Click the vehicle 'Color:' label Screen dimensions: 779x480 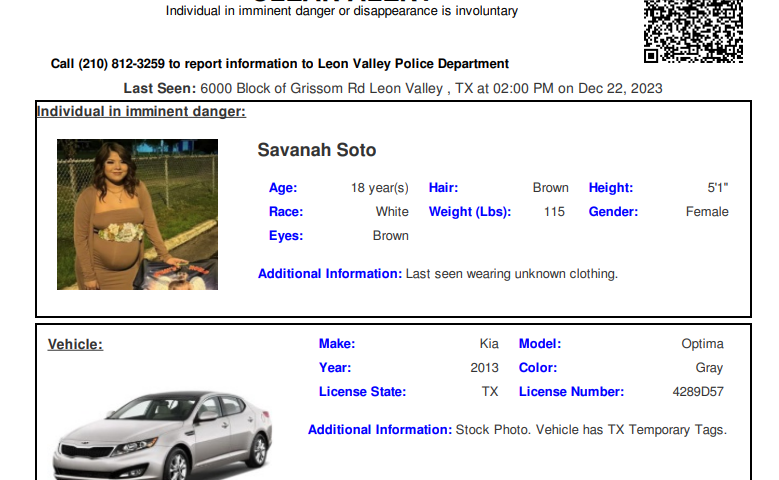538,368
